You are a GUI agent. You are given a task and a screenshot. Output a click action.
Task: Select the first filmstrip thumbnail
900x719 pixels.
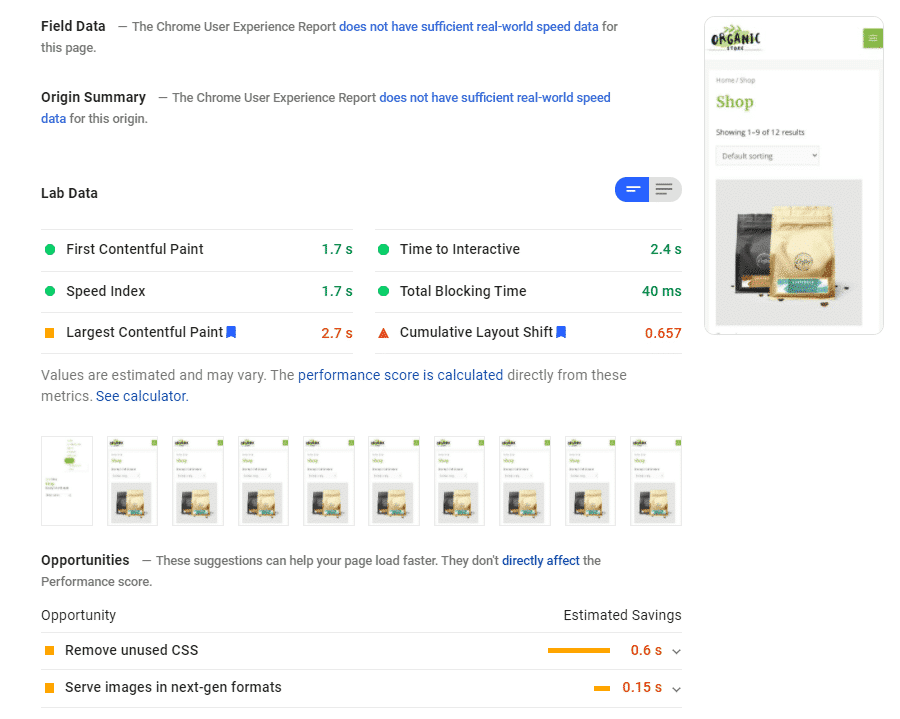point(67,481)
